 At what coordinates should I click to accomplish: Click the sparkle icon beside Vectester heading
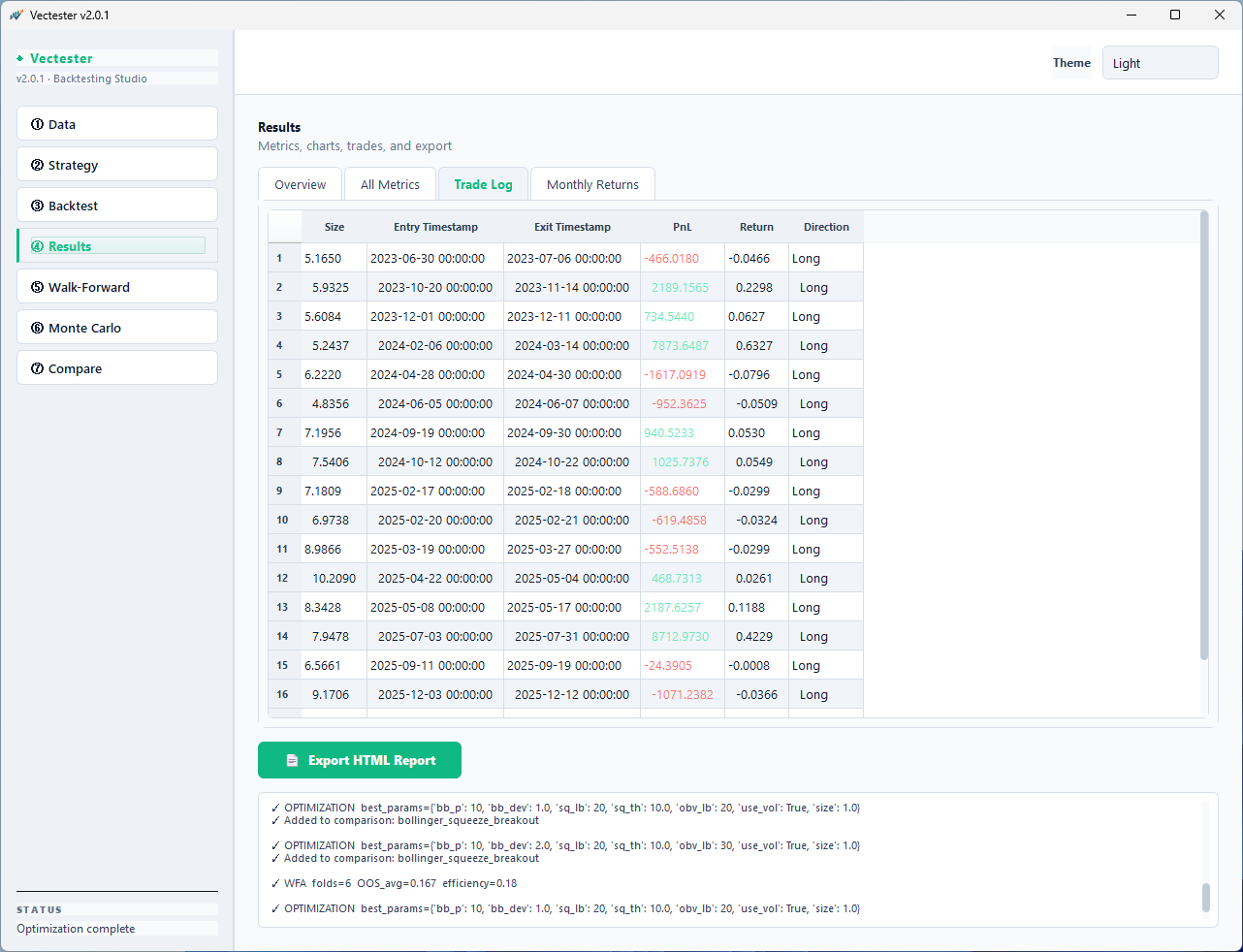19,58
